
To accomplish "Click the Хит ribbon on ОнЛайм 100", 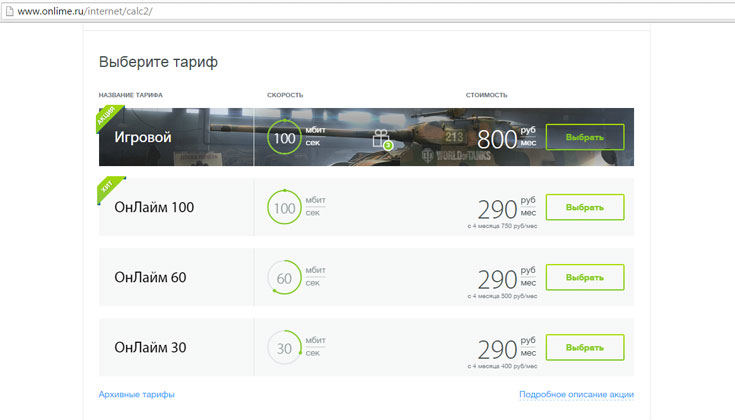I will pos(107,188).
